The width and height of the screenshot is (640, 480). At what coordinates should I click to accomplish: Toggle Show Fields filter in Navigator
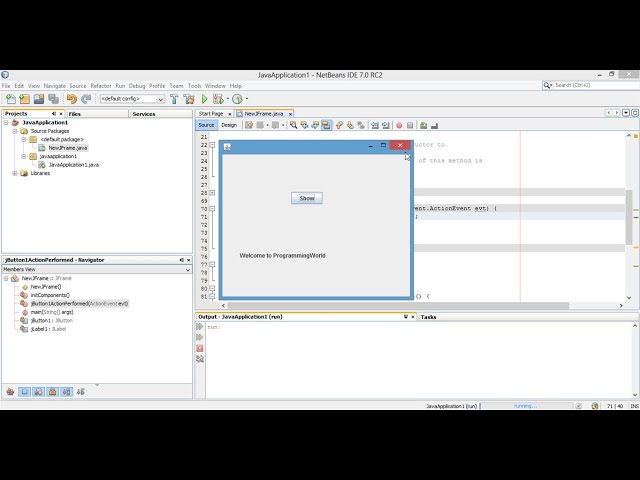pos(24,392)
